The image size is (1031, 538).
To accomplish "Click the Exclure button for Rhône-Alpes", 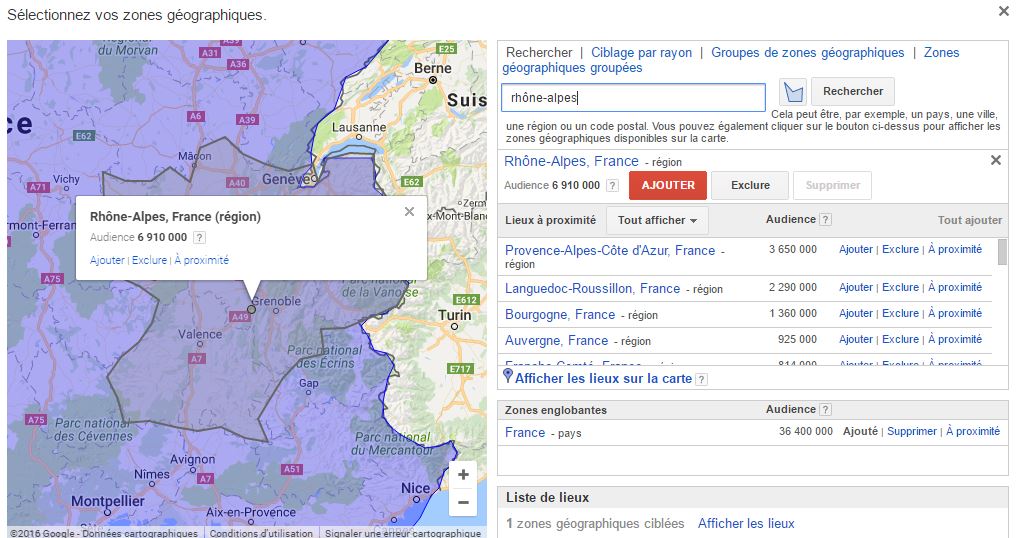I will [x=750, y=185].
